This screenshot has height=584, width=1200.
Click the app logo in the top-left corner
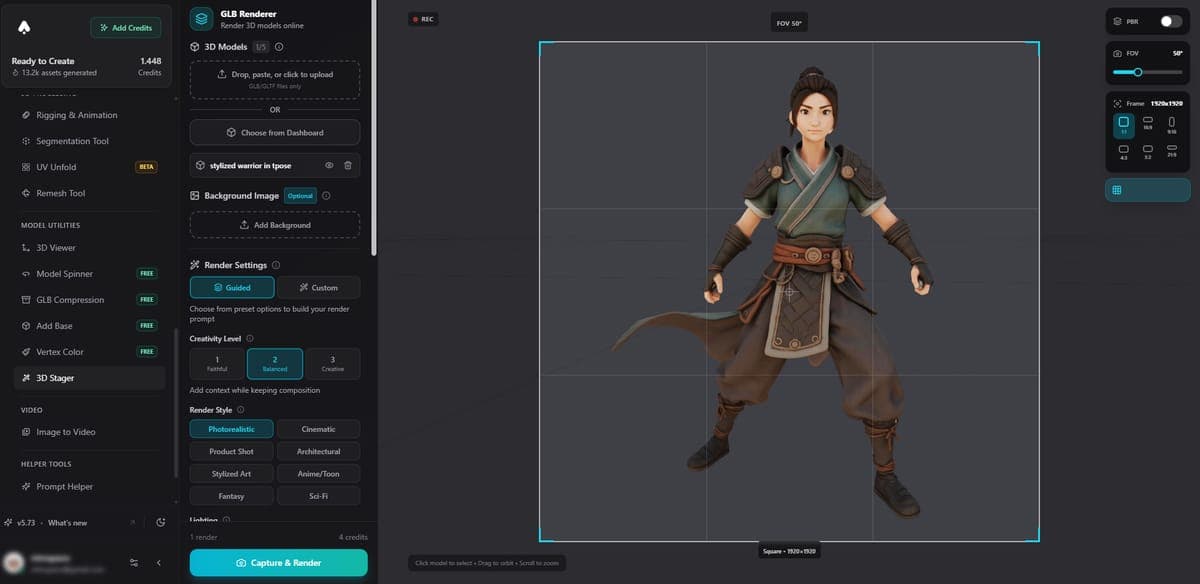click(23, 27)
